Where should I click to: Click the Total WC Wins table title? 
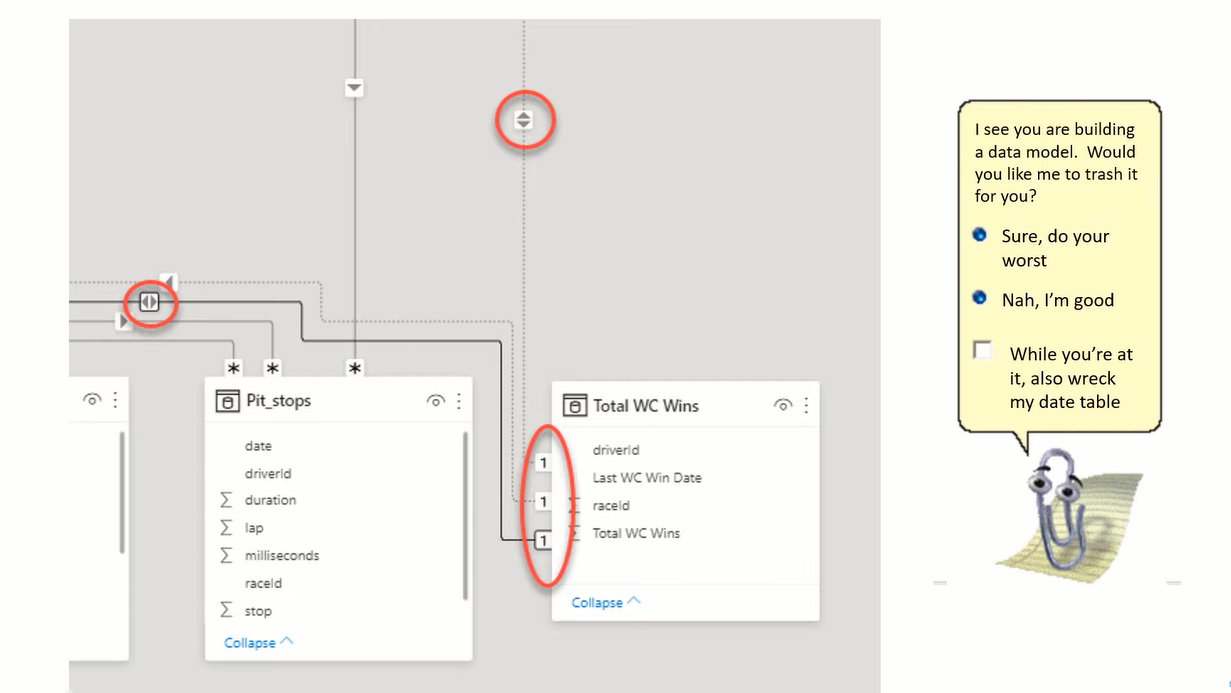tap(646, 405)
